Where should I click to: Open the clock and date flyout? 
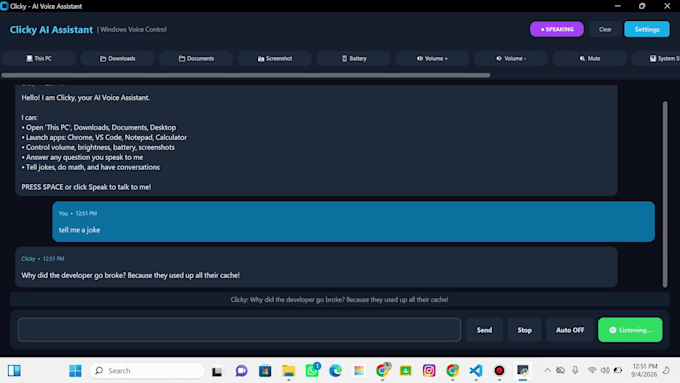click(644, 370)
